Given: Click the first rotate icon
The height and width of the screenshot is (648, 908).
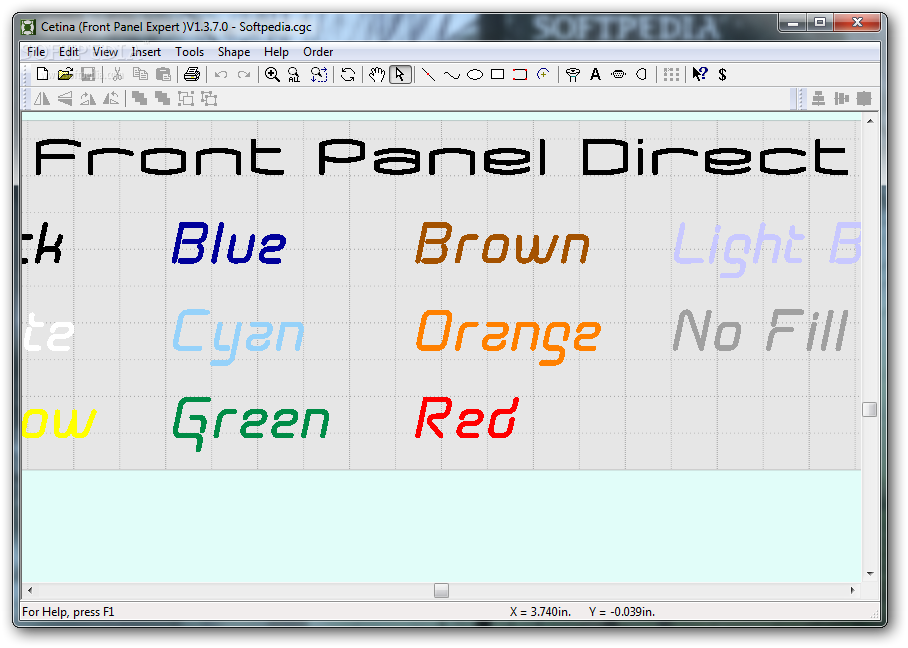Looking at the screenshot, I should [x=88, y=98].
